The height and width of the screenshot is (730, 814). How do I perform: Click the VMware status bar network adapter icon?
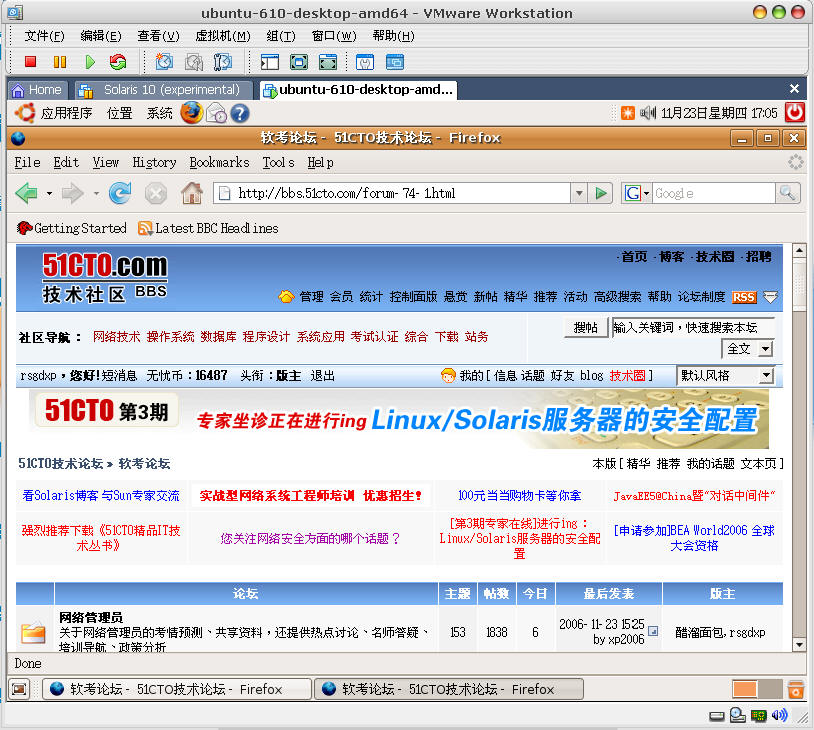point(758,716)
